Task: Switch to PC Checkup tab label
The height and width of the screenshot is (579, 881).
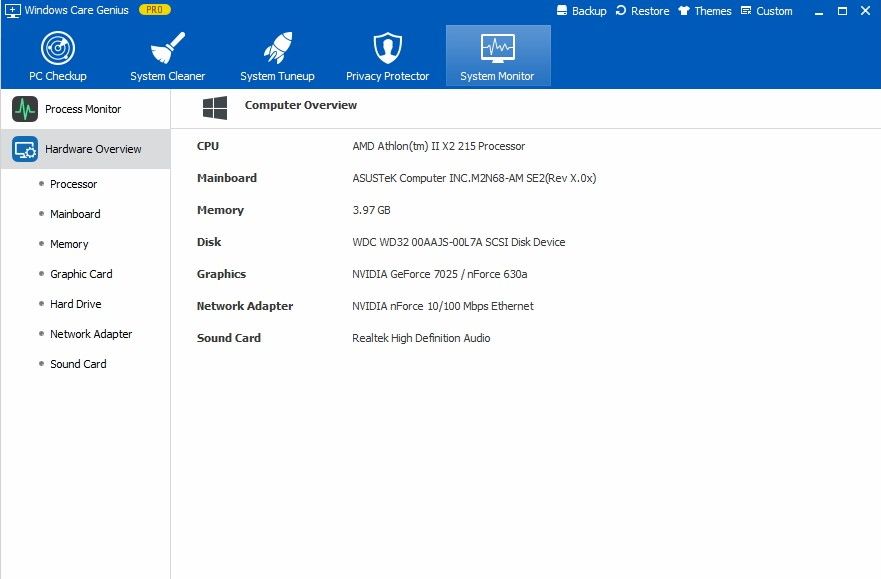Action: coord(58,76)
